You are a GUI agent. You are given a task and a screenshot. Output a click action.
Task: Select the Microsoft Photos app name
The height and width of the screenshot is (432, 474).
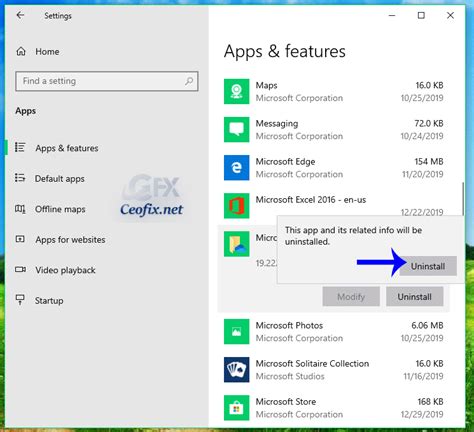(x=289, y=325)
